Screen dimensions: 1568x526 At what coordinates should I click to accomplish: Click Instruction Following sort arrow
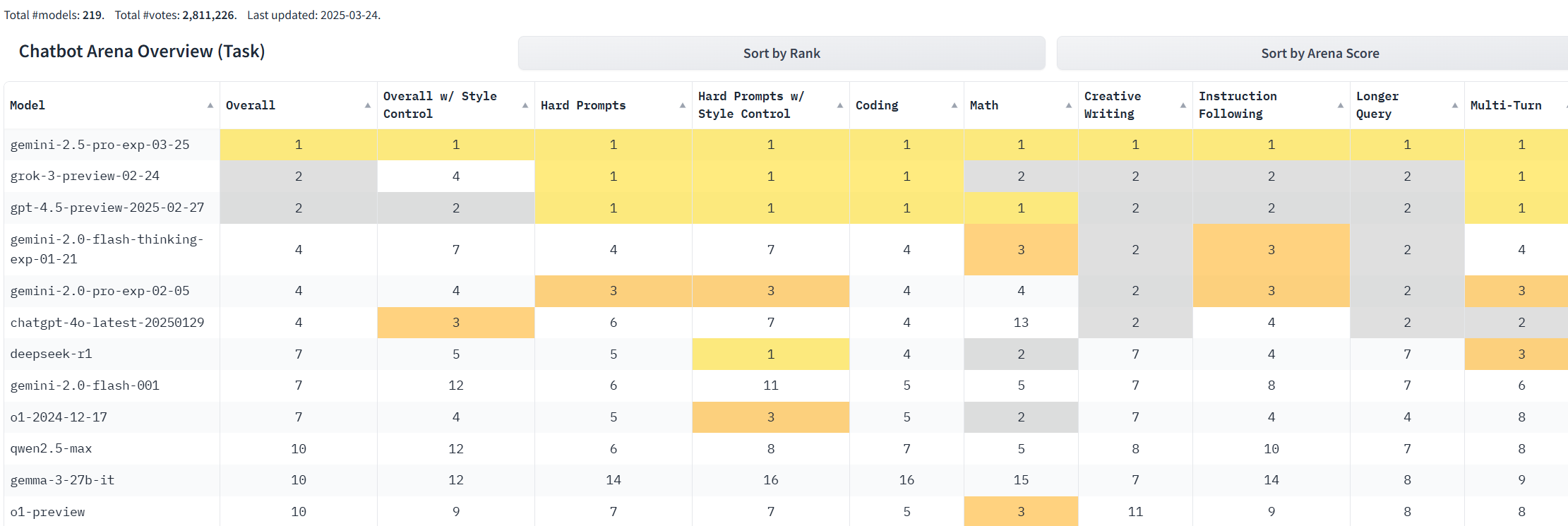1341,105
